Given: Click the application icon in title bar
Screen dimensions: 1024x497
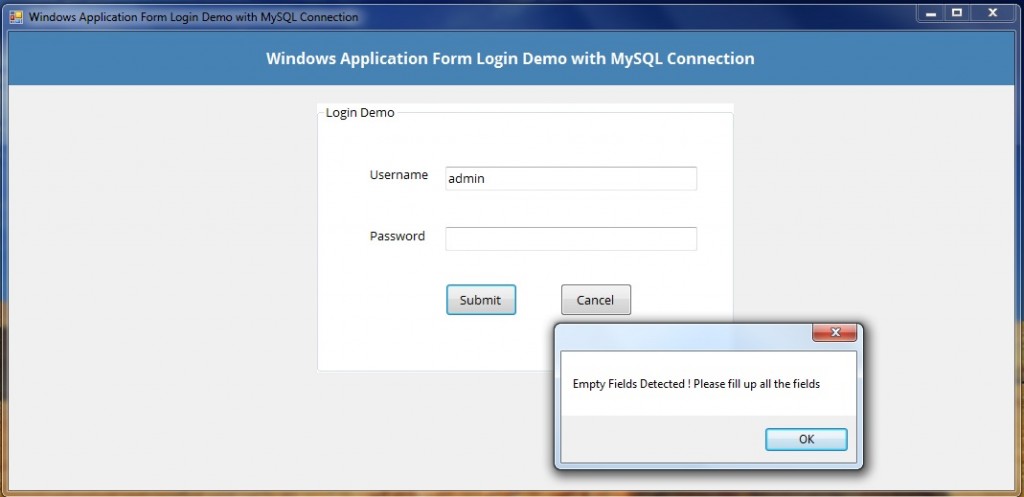Looking at the screenshot, I should coord(15,17).
